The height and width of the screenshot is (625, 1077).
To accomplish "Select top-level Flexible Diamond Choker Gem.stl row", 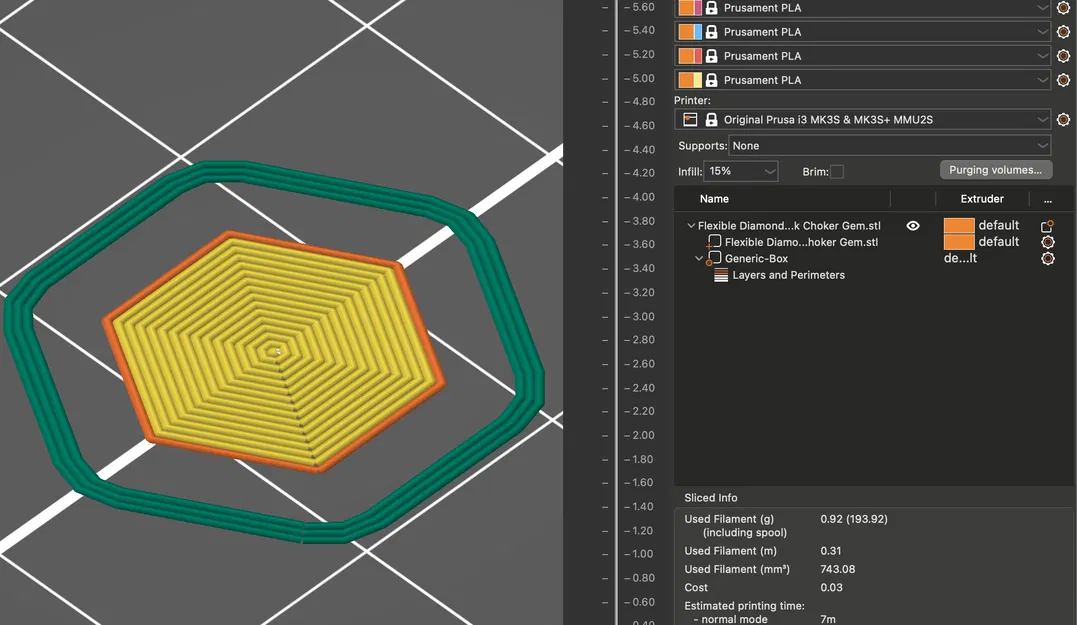I will tap(789, 225).
